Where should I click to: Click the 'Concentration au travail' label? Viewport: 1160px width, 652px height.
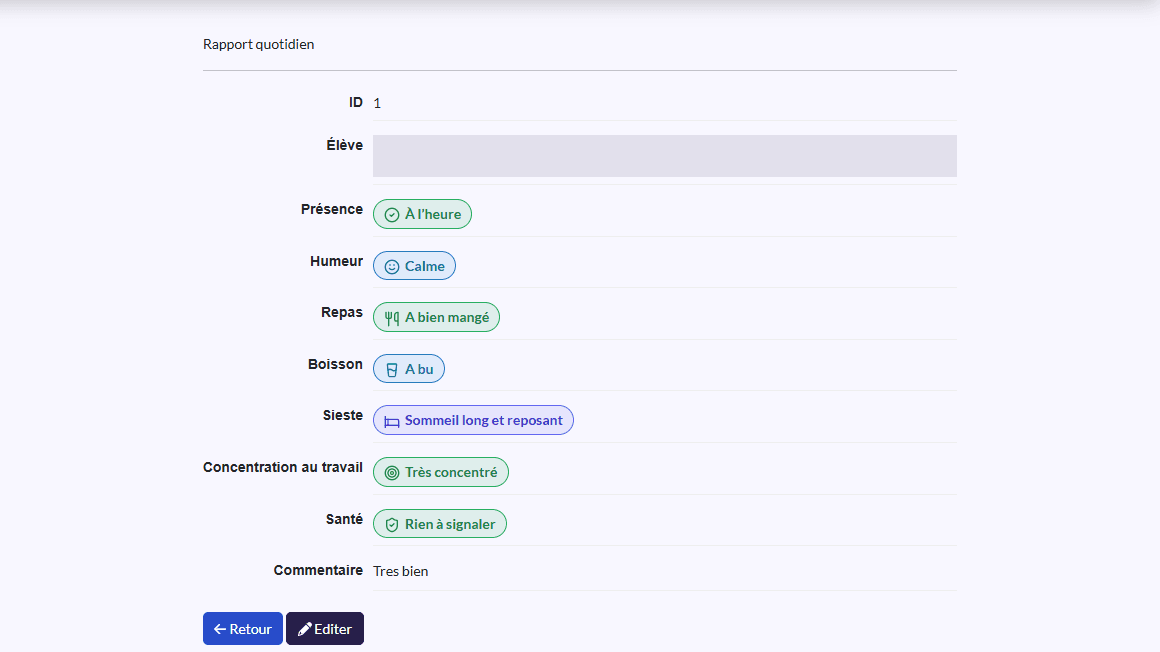(x=283, y=467)
